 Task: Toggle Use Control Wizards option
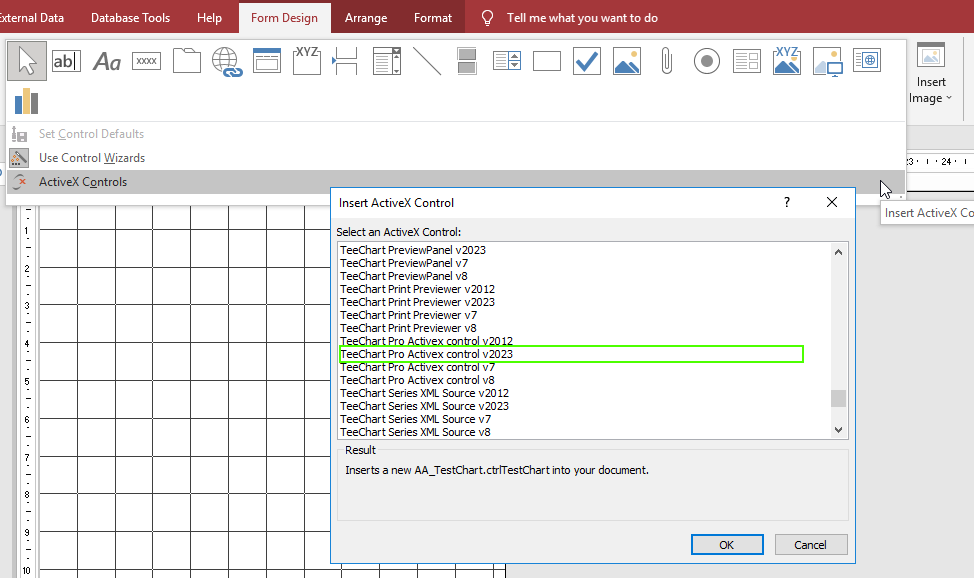point(92,158)
